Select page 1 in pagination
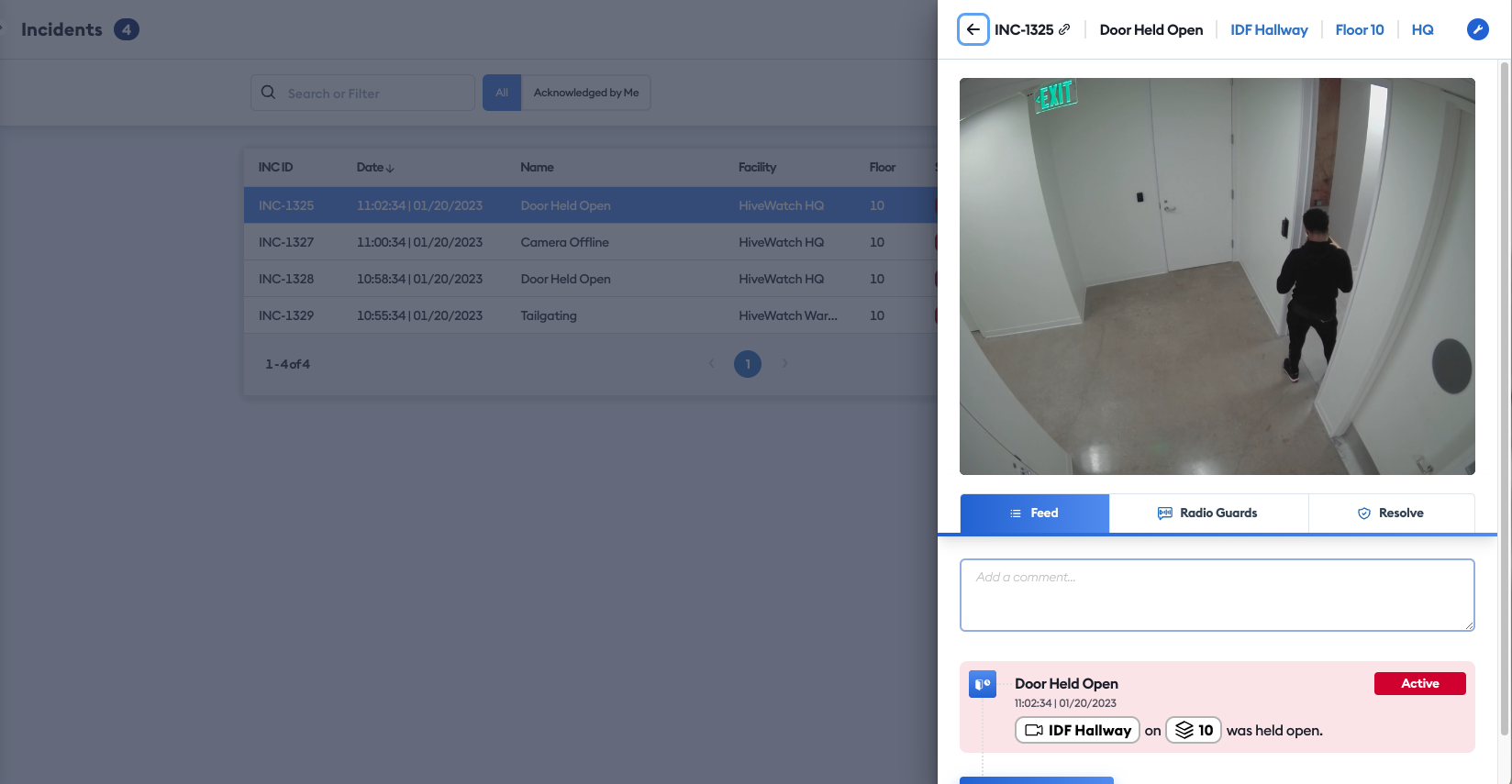The height and width of the screenshot is (784, 1512). pyautogui.click(x=748, y=364)
